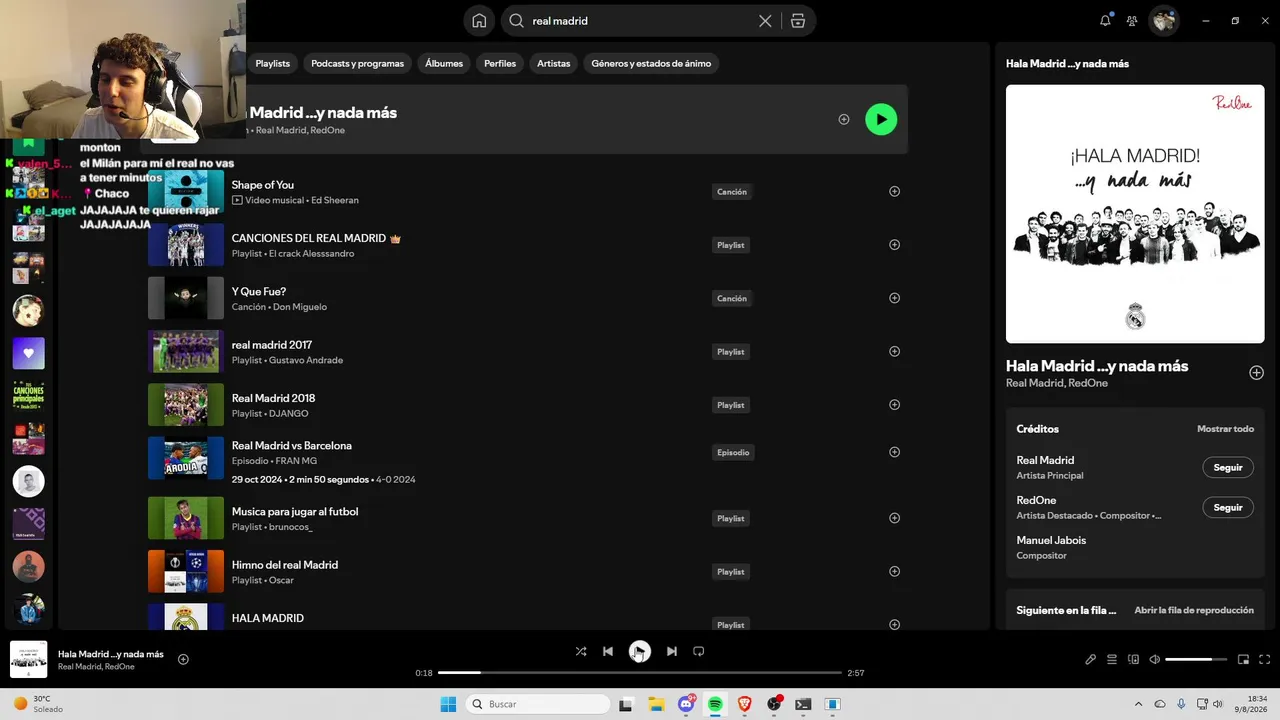
Task: Filter results by Artistas
Action: [553, 63]
